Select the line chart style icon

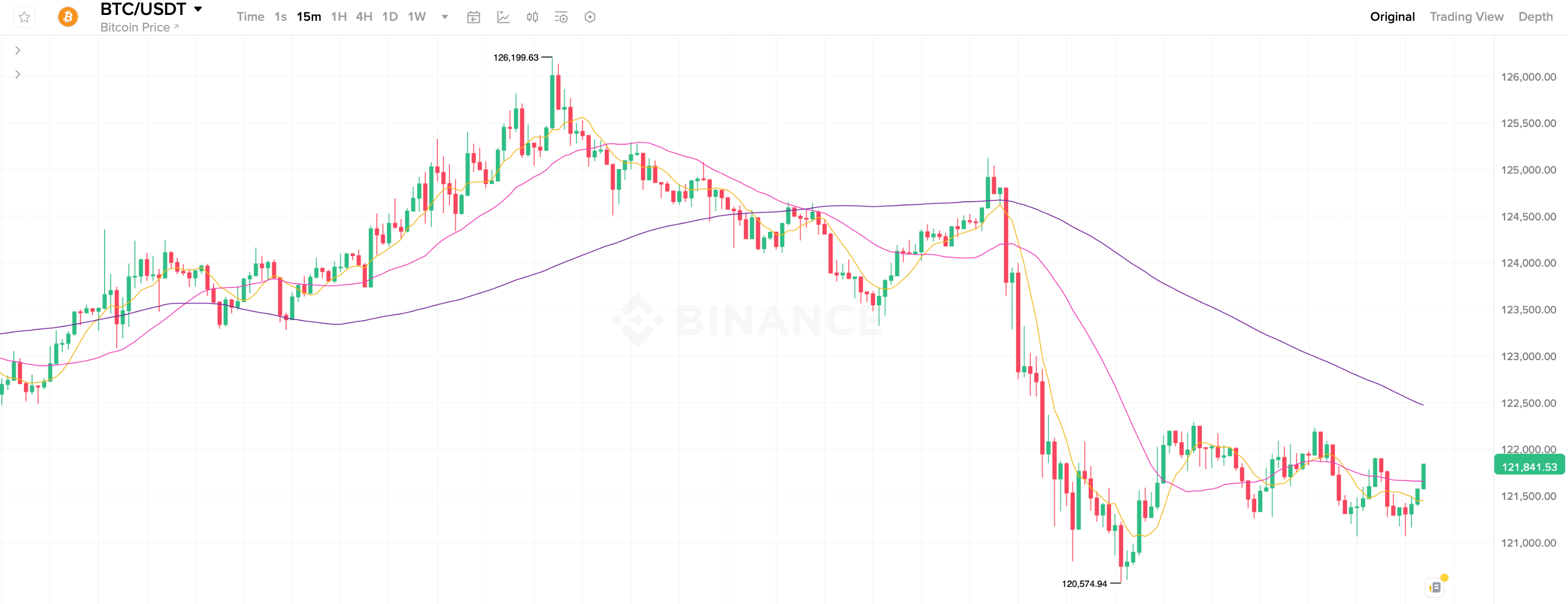(503, 17)
